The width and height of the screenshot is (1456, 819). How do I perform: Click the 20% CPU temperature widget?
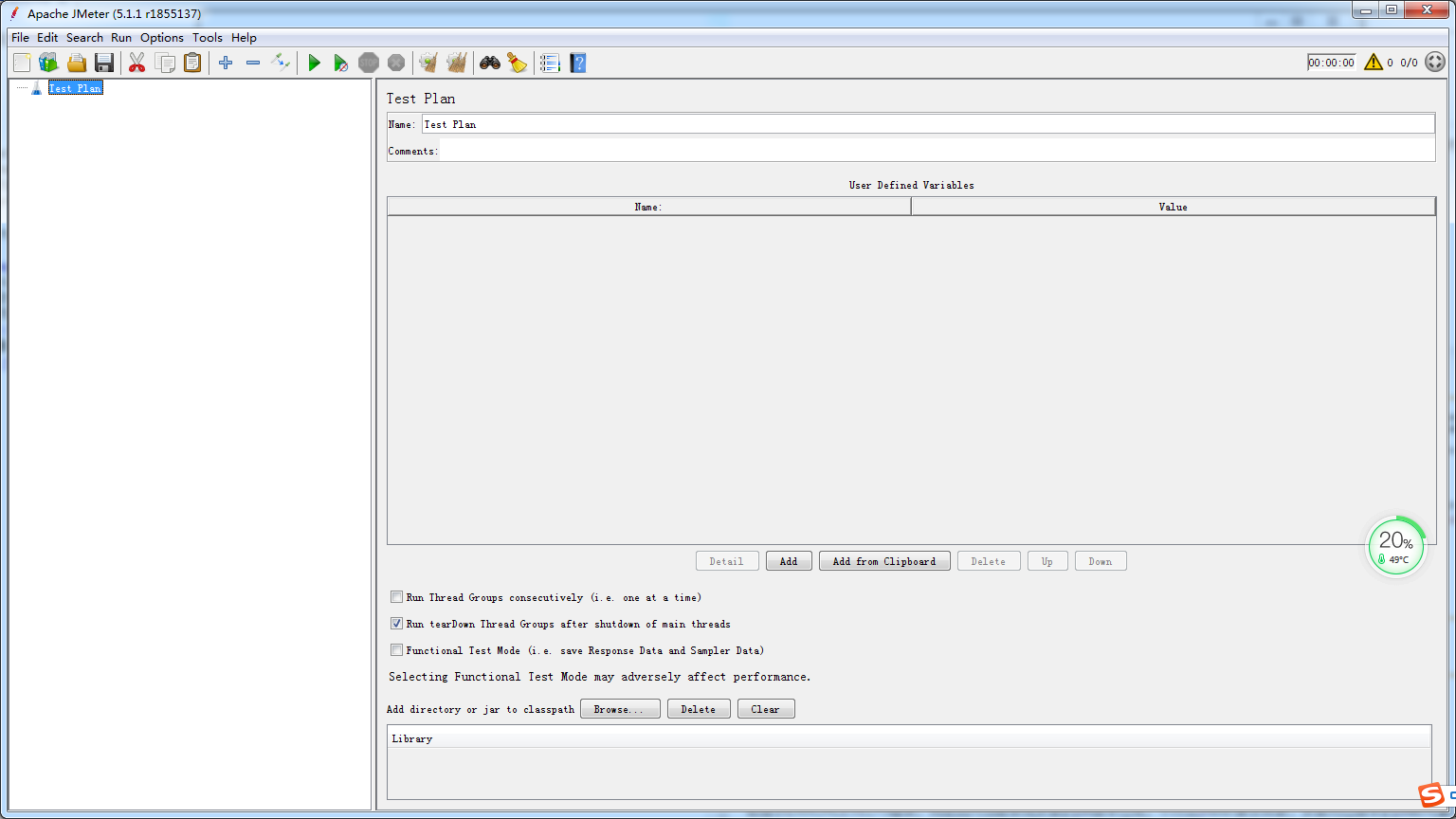coord(1395,547)
